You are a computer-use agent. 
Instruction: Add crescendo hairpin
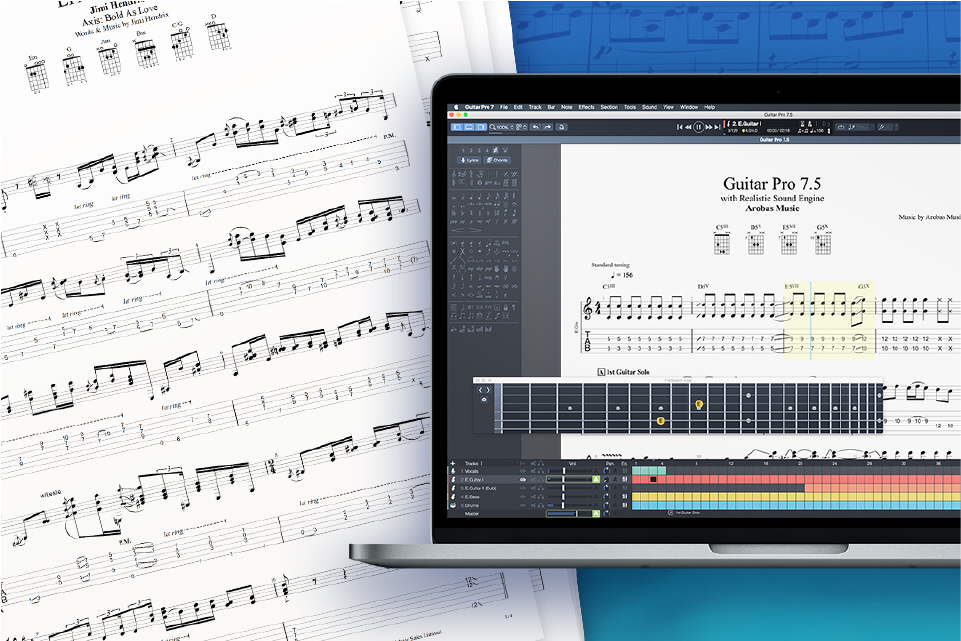point(458,230)
